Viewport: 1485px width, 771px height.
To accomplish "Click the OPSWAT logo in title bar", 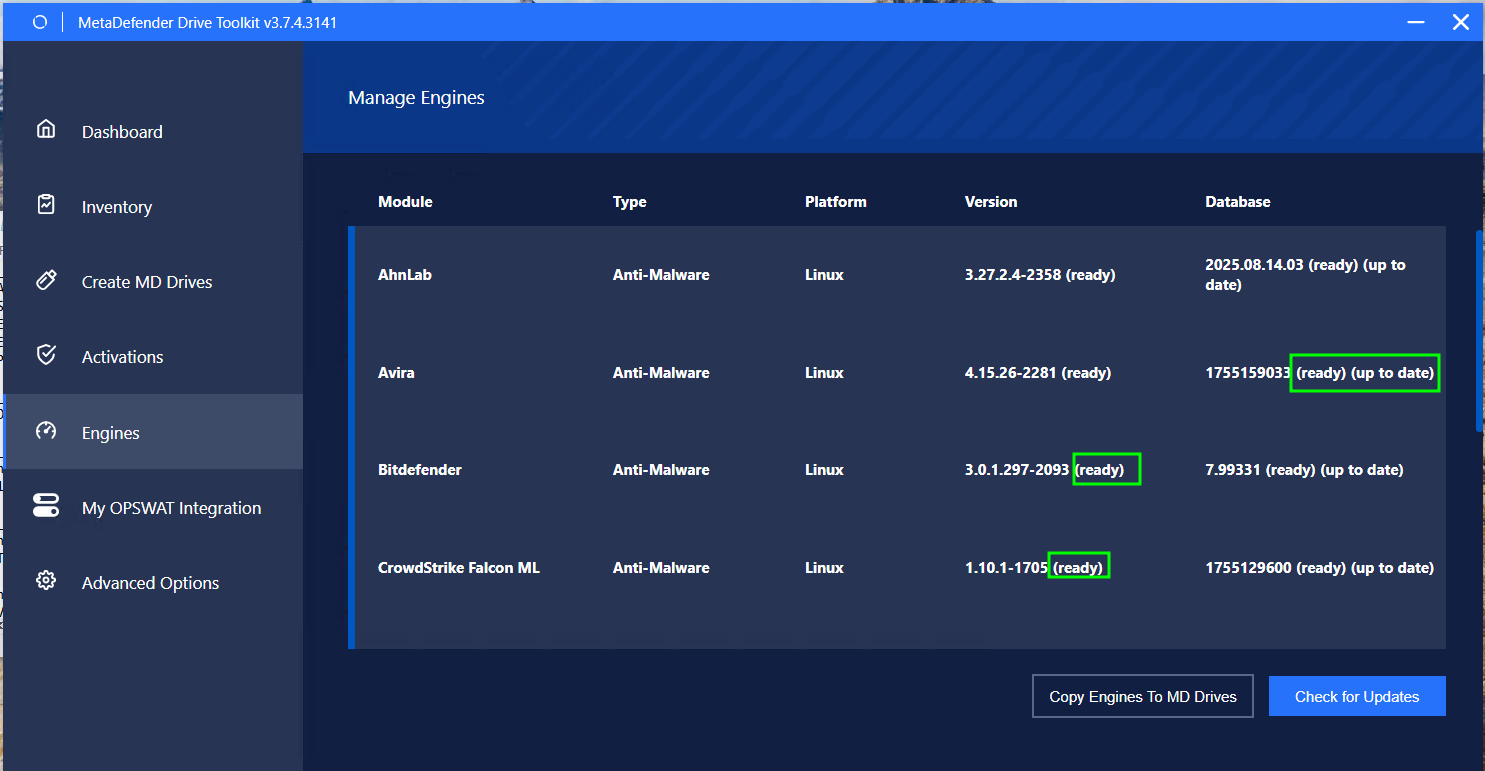I will click(40, 22).
